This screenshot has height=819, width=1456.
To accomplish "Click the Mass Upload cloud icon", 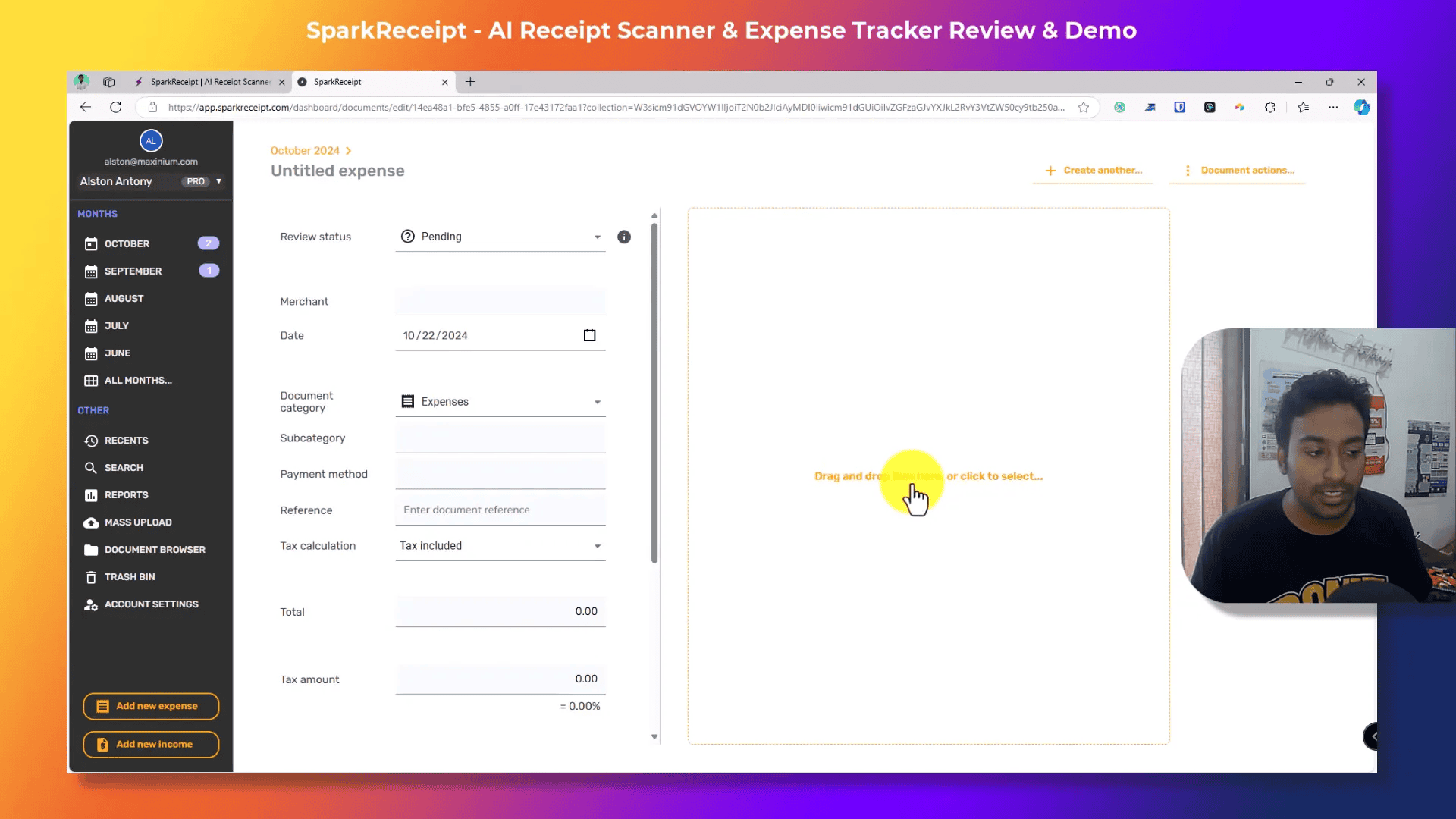I will [x=91, y=522].
